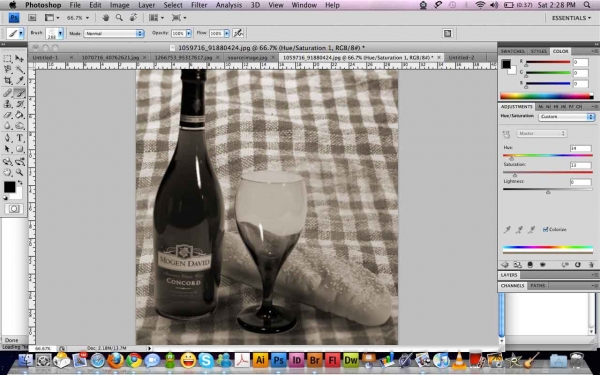Screen dimensions: 600x375
Task: Switch to the SWATCHES panel tab
Action: (513, 51)
